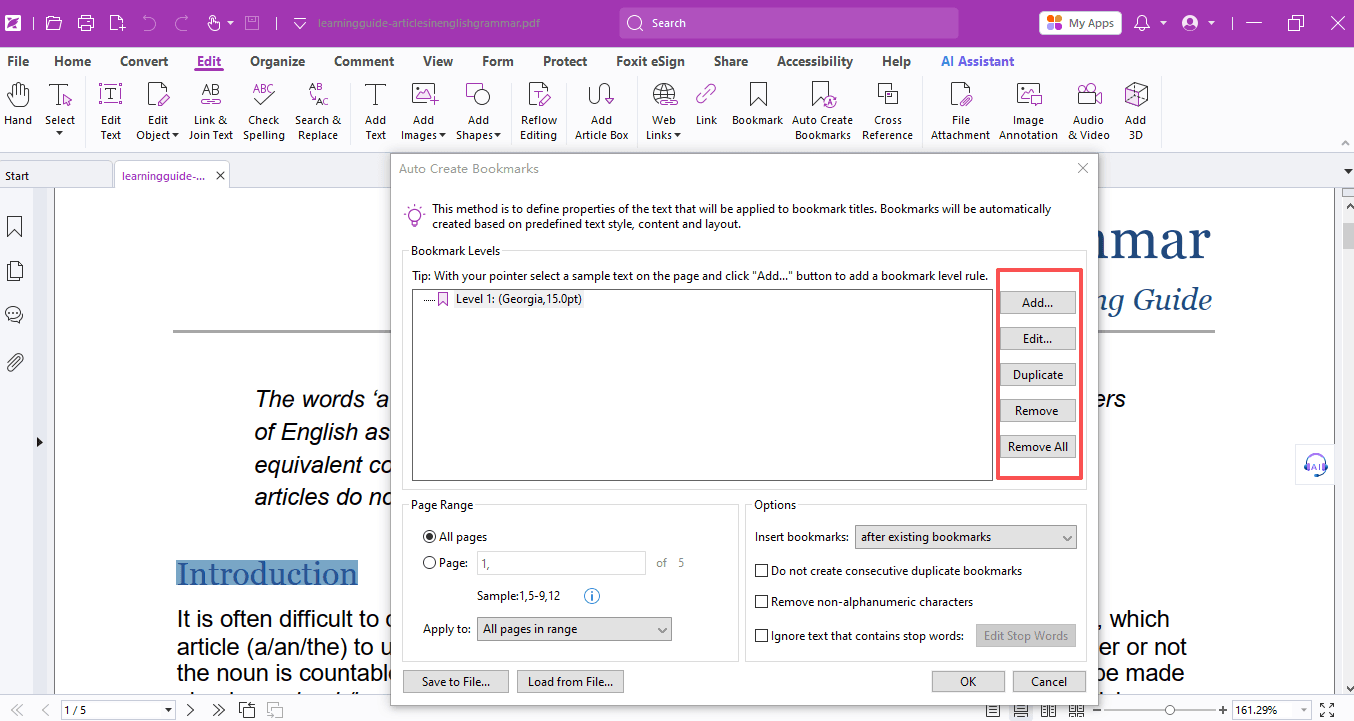Screen dimensions: 1354x721
Task: Open the Apply to dropdown
Action: 575,629
